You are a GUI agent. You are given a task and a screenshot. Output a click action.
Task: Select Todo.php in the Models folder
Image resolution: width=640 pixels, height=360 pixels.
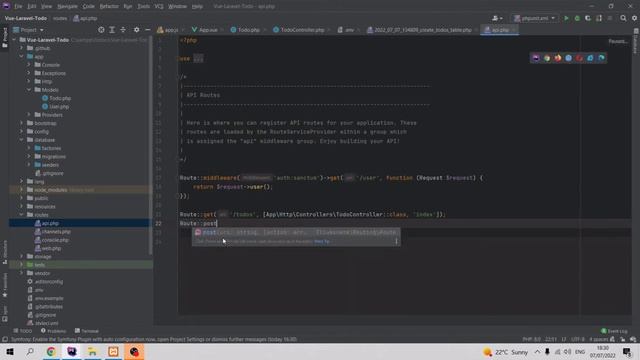[x=57, y=98]
